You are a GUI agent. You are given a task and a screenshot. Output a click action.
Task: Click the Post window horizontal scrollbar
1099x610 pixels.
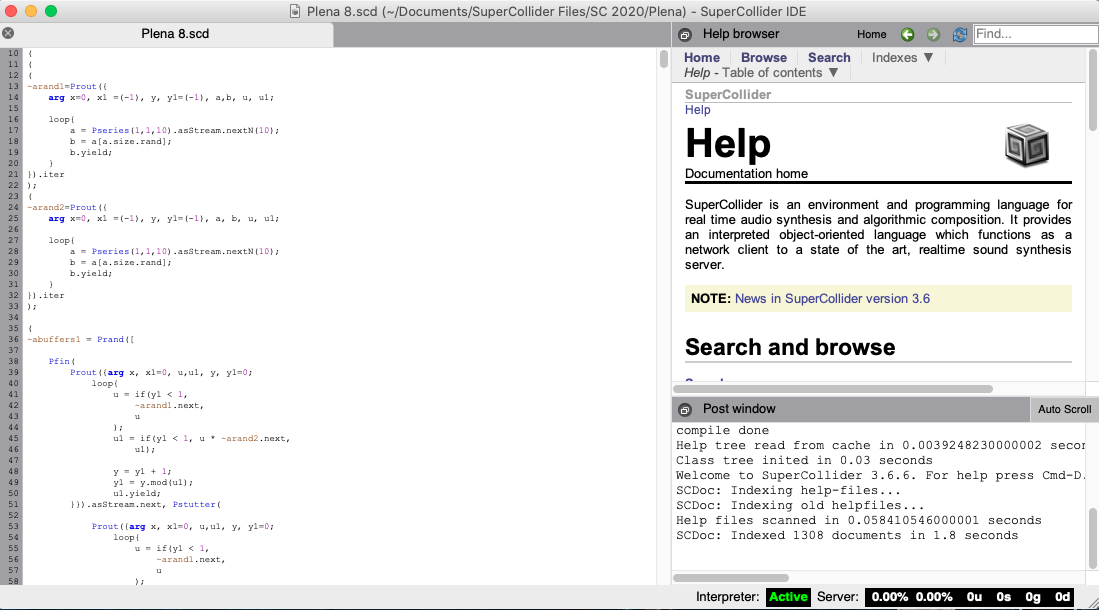(x=731, y=578)
